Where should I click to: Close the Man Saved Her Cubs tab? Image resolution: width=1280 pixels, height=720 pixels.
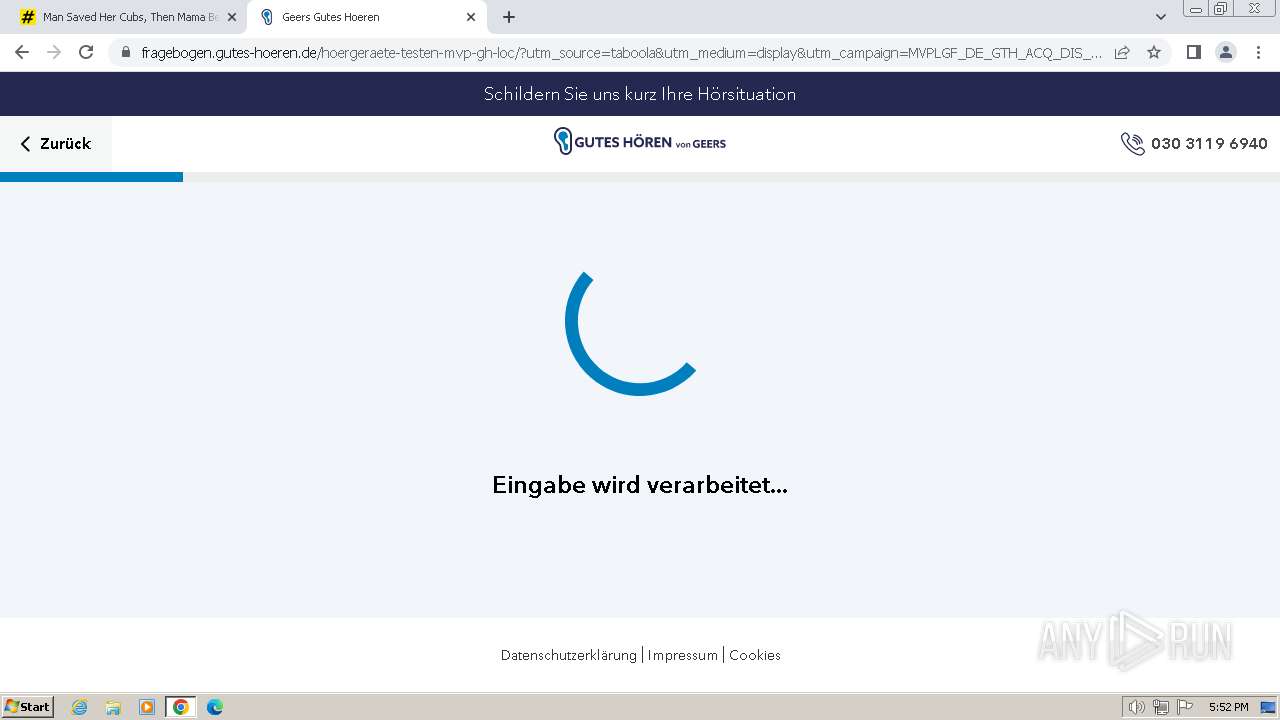point(232,17)
